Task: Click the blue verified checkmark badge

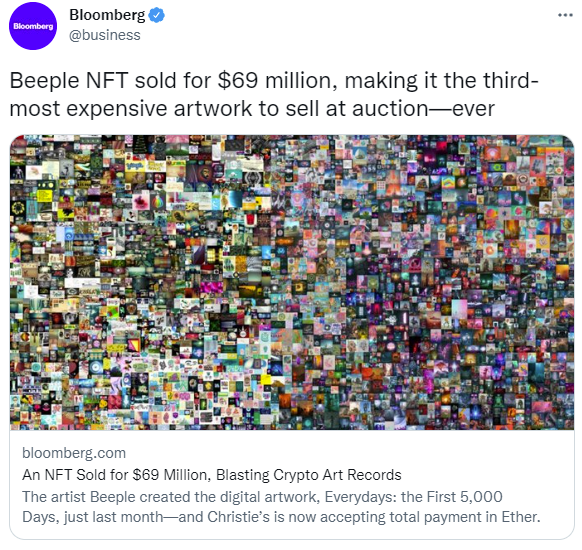Action: pos(157,15)
